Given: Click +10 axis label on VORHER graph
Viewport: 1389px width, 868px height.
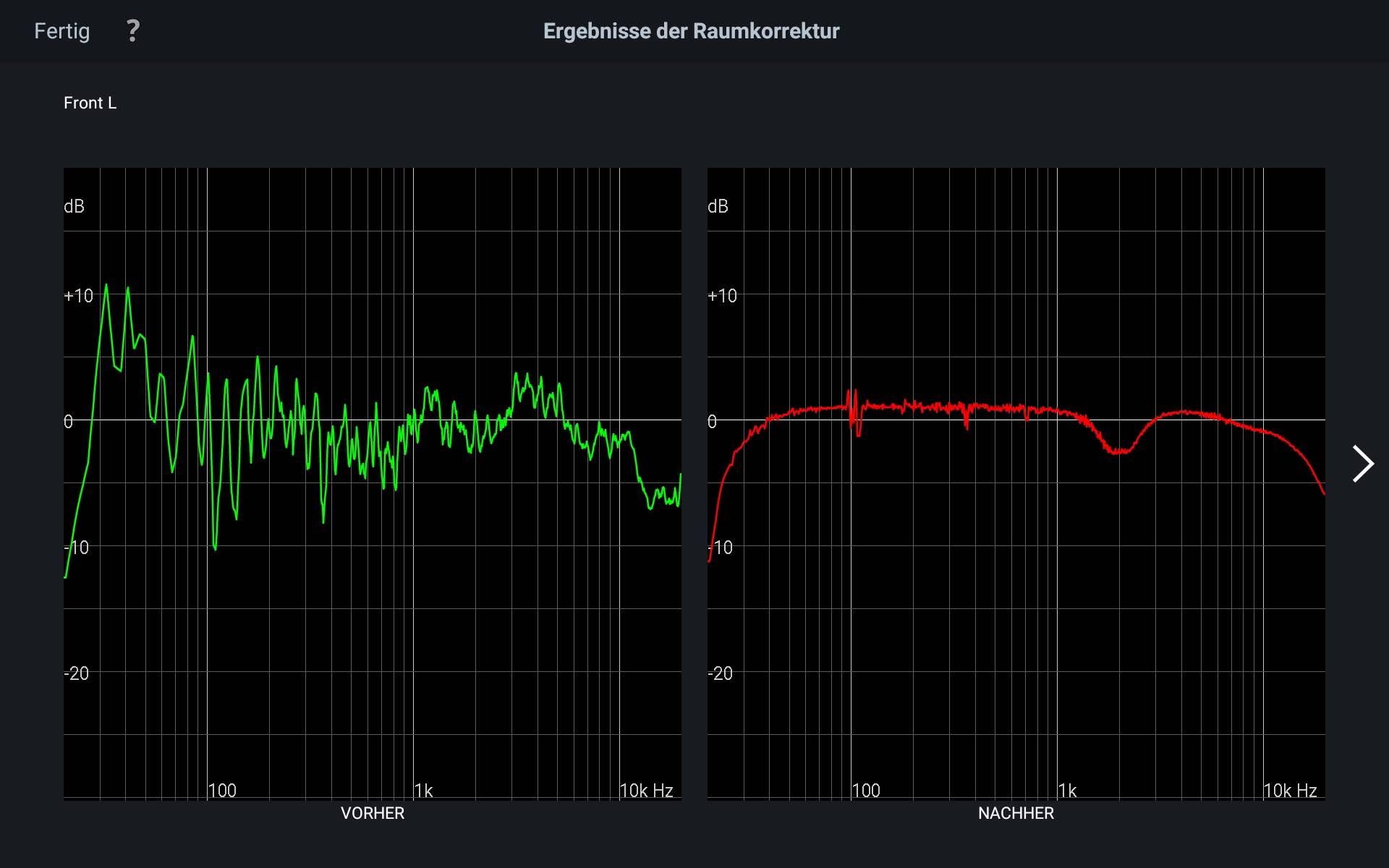Looking at the screenshot, I should 78,296.
